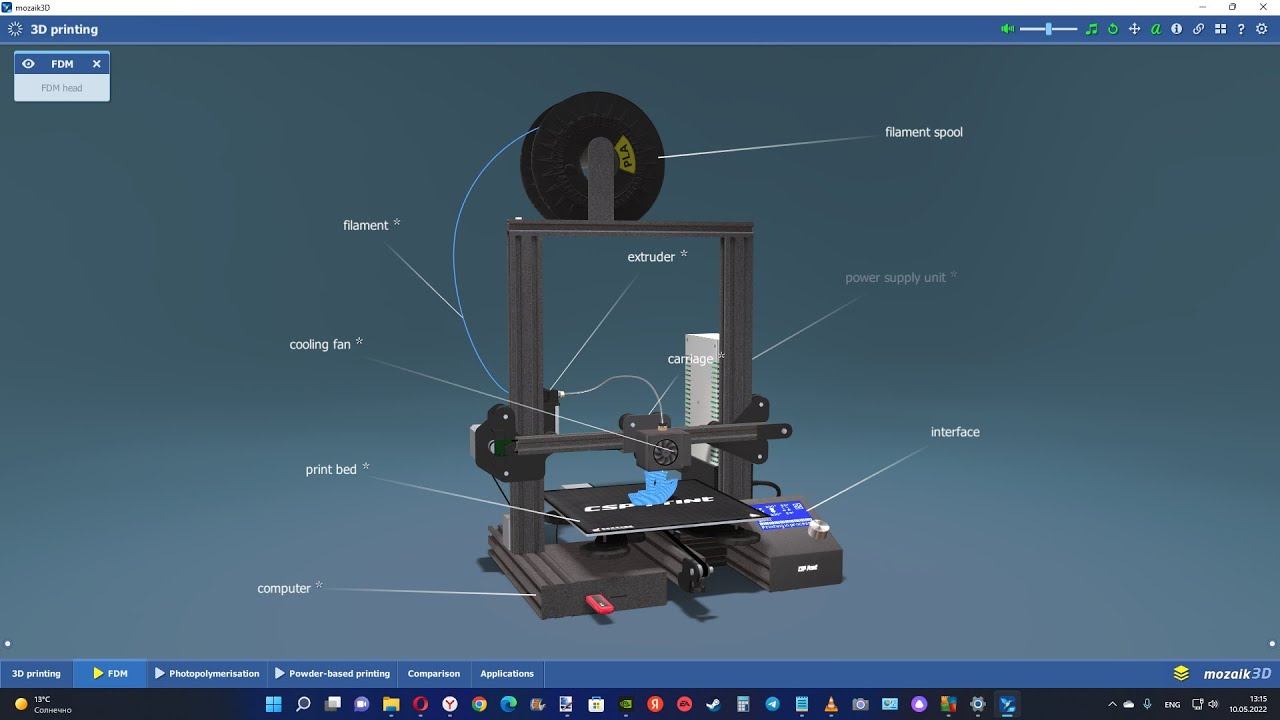Click the system tray microphone icon
This screenshot has height=720, width=1280.
[1147, 704]
